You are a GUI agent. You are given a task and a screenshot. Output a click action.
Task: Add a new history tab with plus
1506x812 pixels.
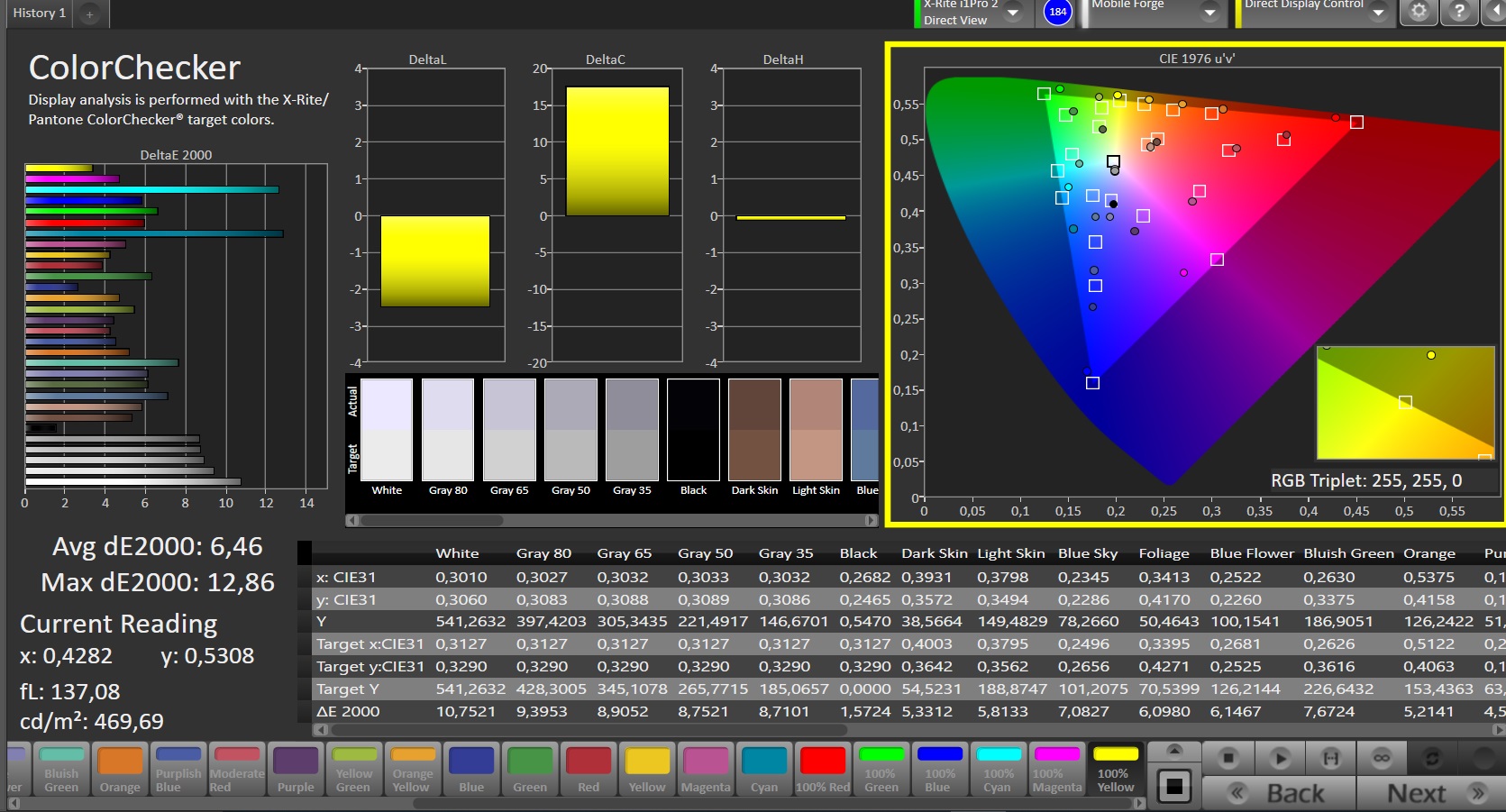[x=89, y=14]
